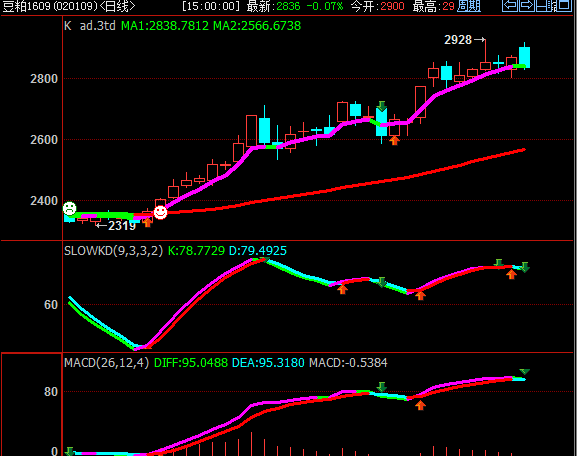
Task: Click the 2600 price axis label
Action: [x=44, y=139]
